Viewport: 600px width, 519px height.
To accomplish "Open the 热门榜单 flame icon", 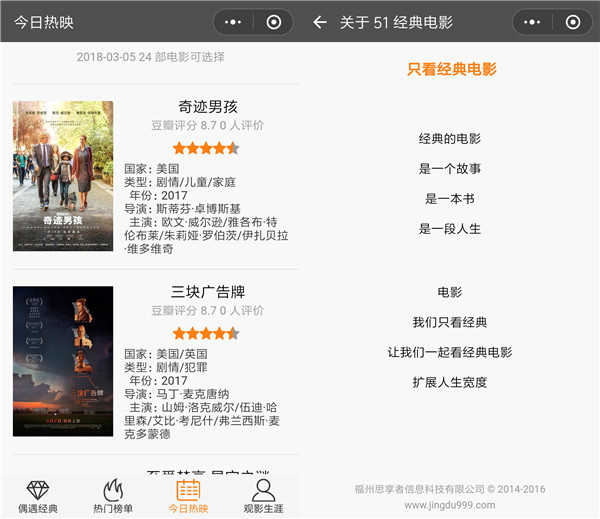I will coord(113,489).
